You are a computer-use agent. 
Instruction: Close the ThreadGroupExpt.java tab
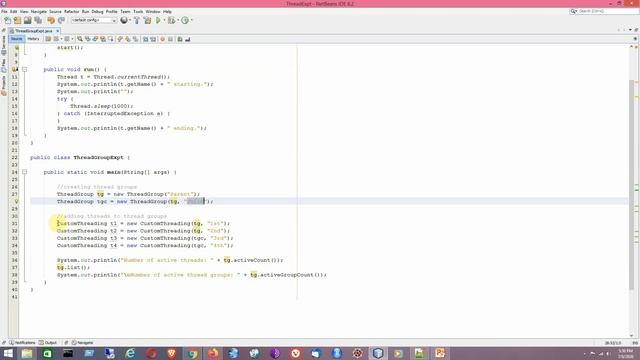tap(58, 31)
